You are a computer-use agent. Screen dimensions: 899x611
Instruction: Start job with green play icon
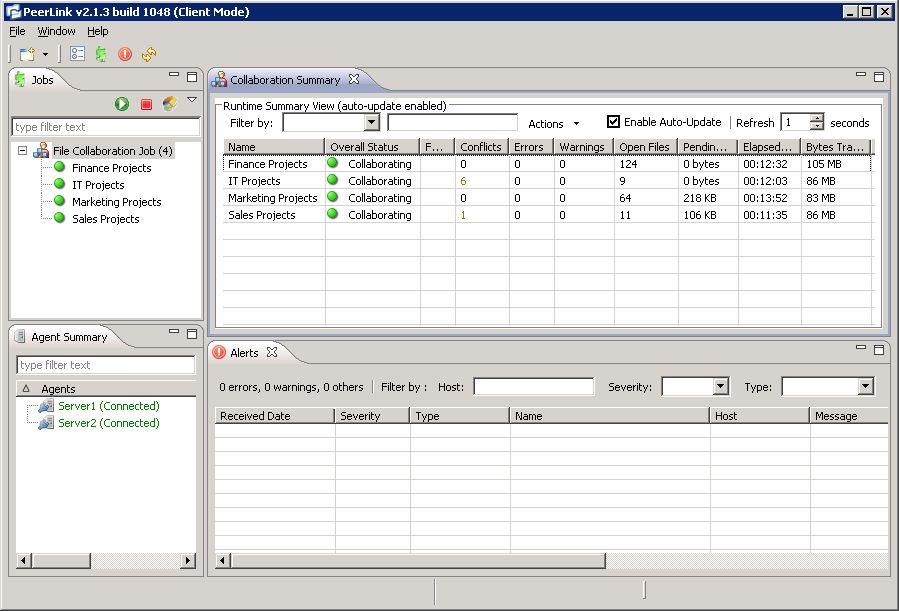point(122,104)
